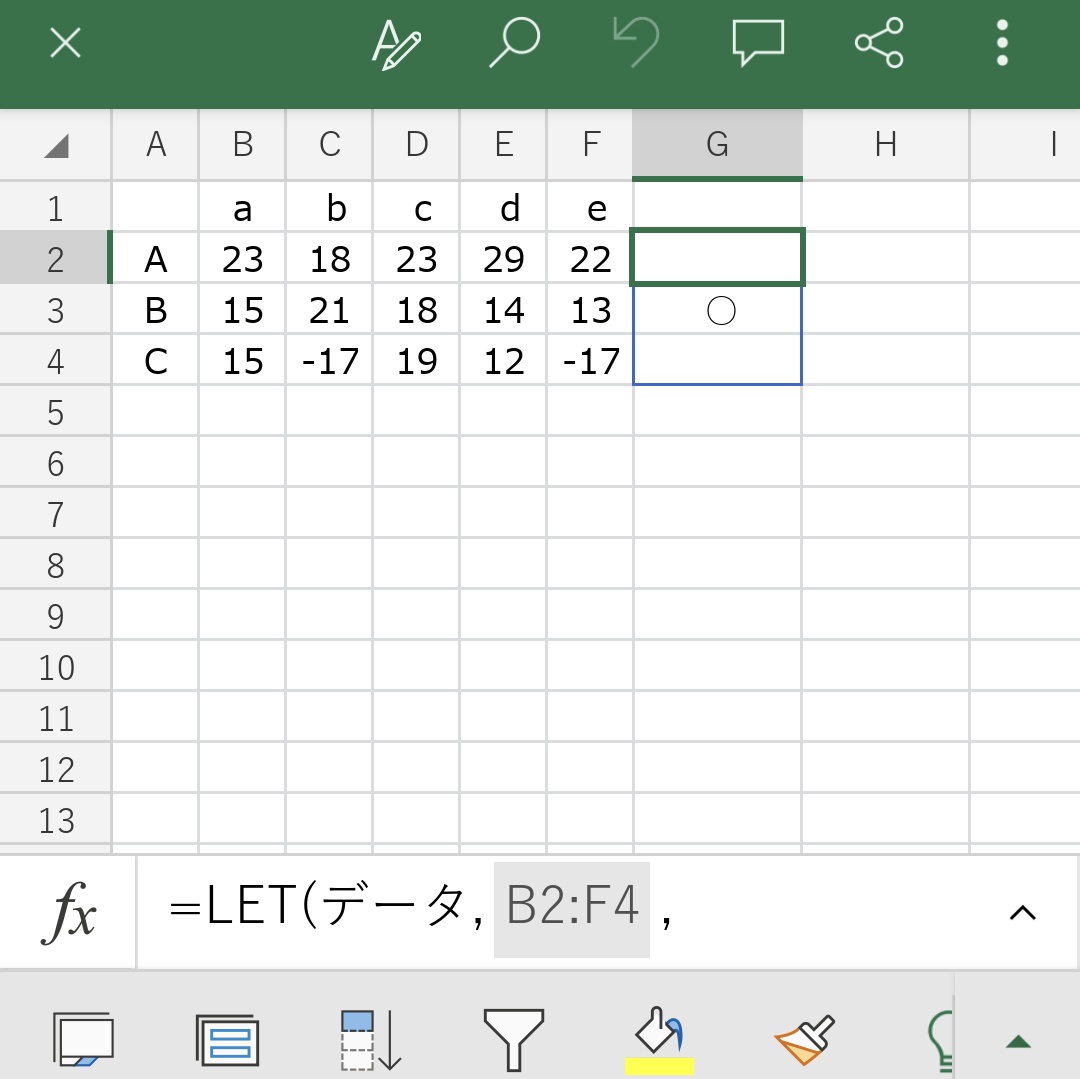Select column F header
Viewport: 1080px width, 1079px height.
tap(590, 145)
